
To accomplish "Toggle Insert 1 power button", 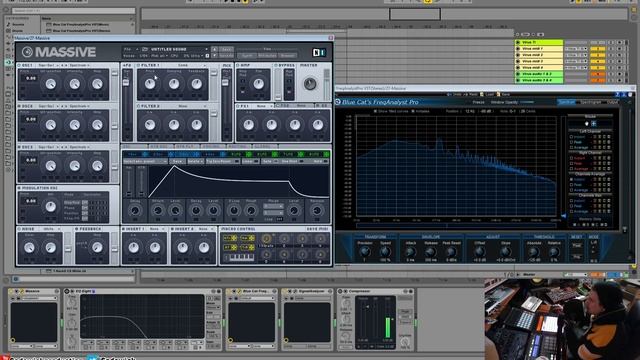I will [124, 229].
